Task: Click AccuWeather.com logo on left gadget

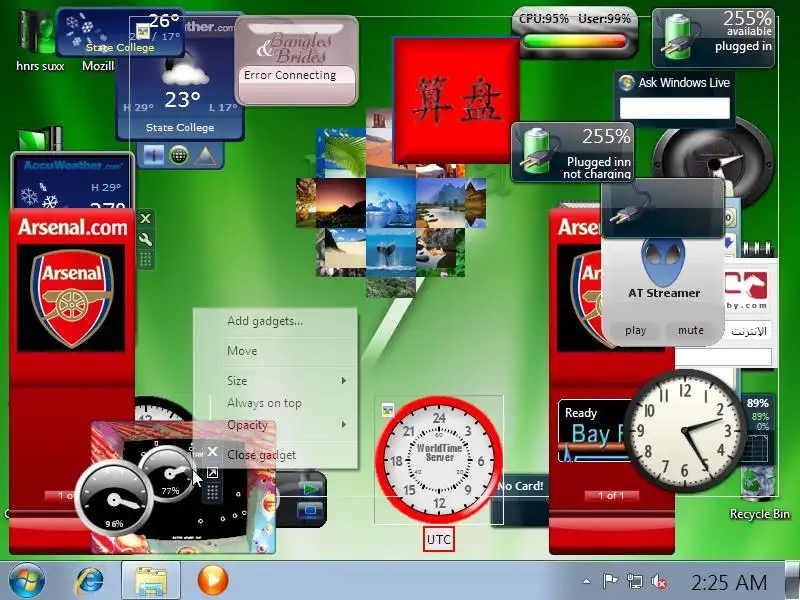Action: [x=73, y=165]
